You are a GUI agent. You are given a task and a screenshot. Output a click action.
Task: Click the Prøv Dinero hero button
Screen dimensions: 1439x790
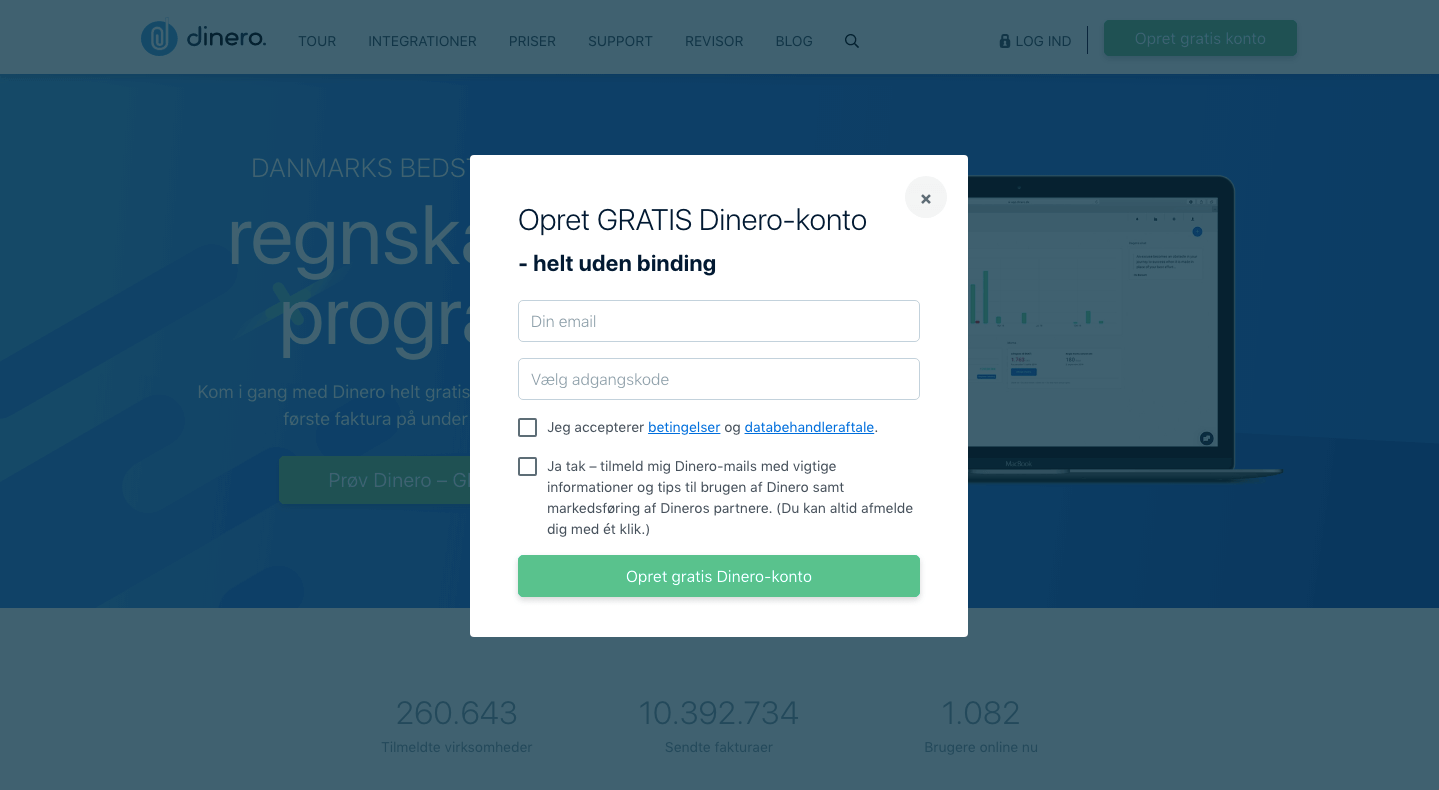click(x=375, y=480)
